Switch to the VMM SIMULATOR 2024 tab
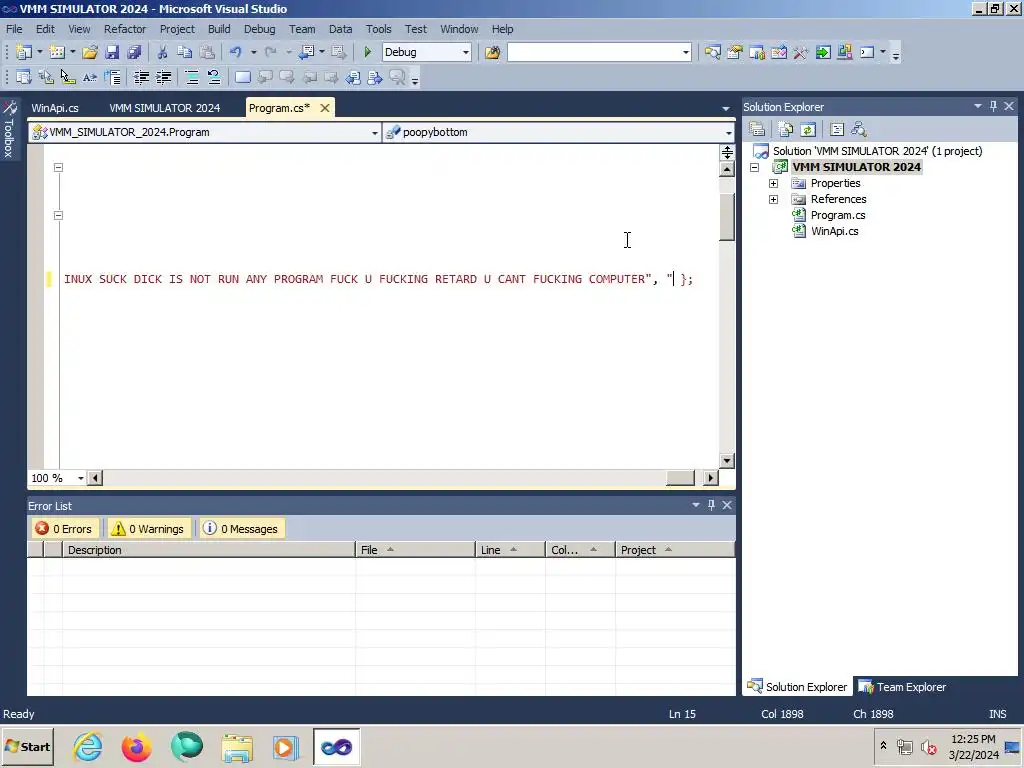This screenshot has width=1024, height=768. pos(165,108)
